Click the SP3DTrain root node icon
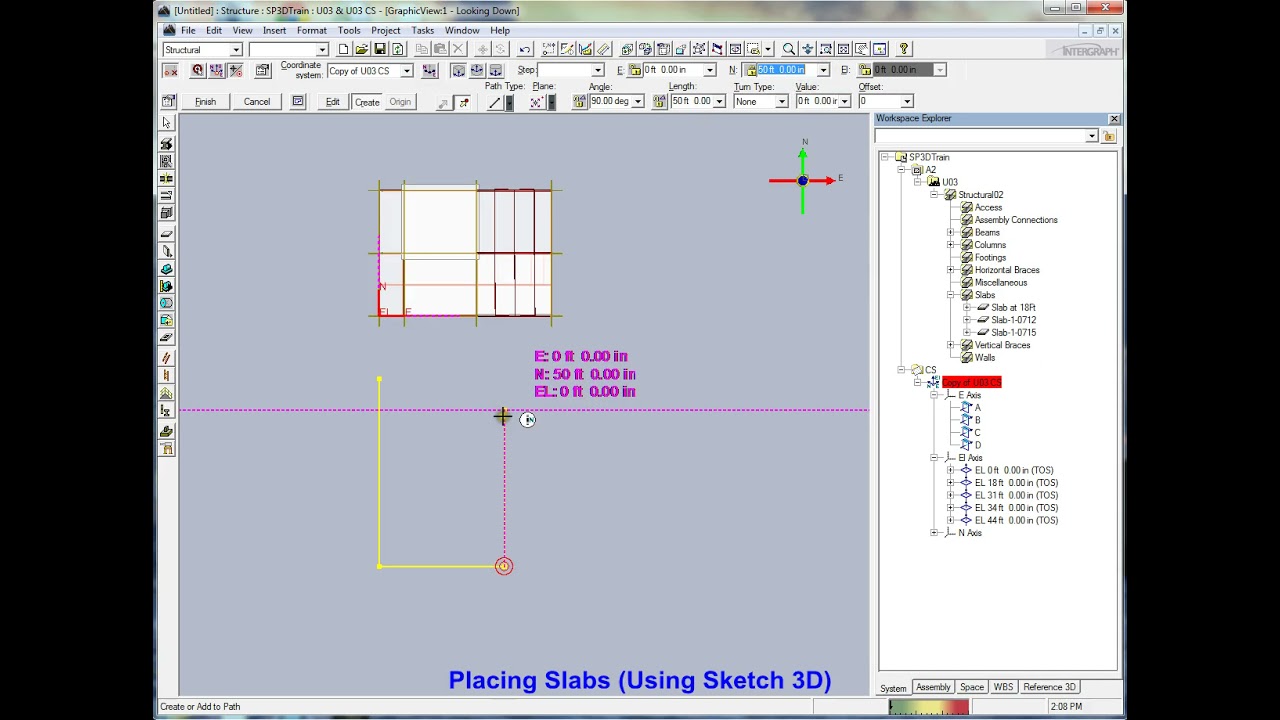This screenshot has height=720, width=1280. tap(901, 157)
